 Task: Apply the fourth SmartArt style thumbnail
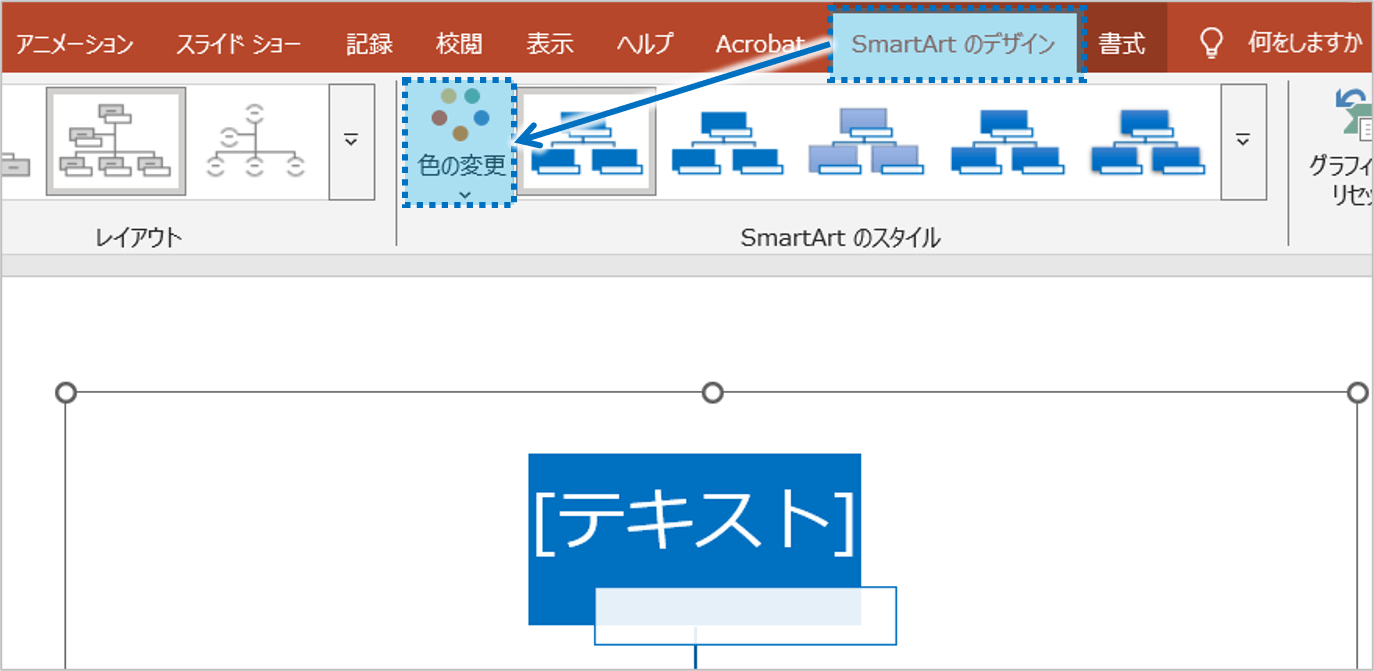point(1005,141)
